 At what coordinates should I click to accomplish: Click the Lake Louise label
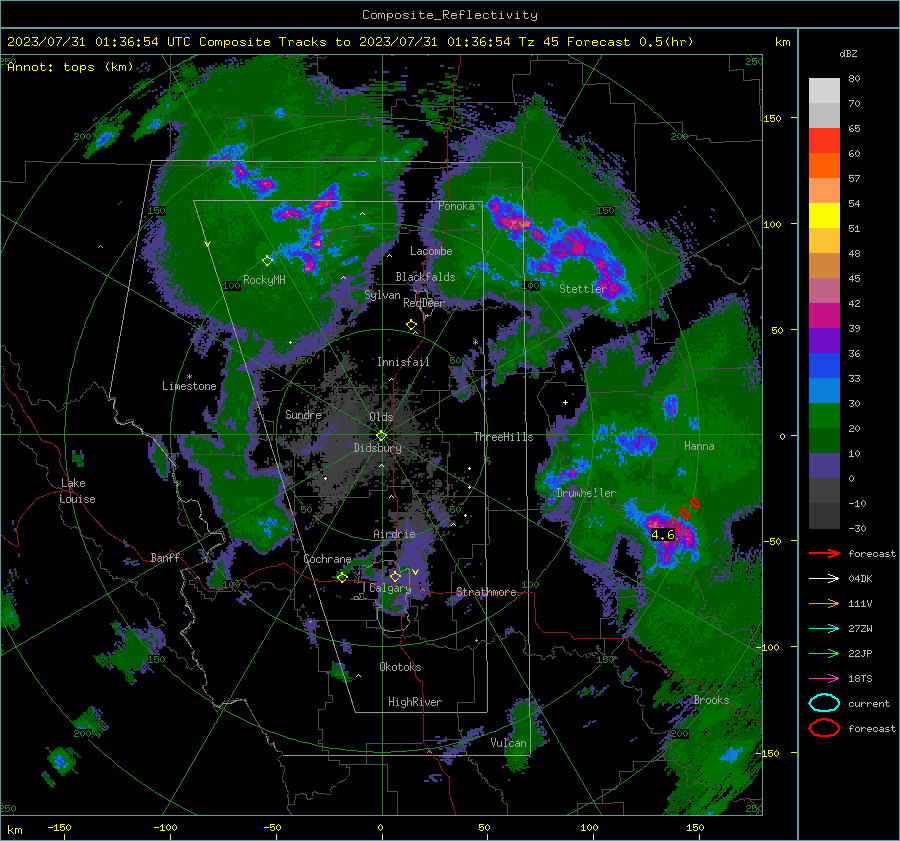click(x=78, y=491)
